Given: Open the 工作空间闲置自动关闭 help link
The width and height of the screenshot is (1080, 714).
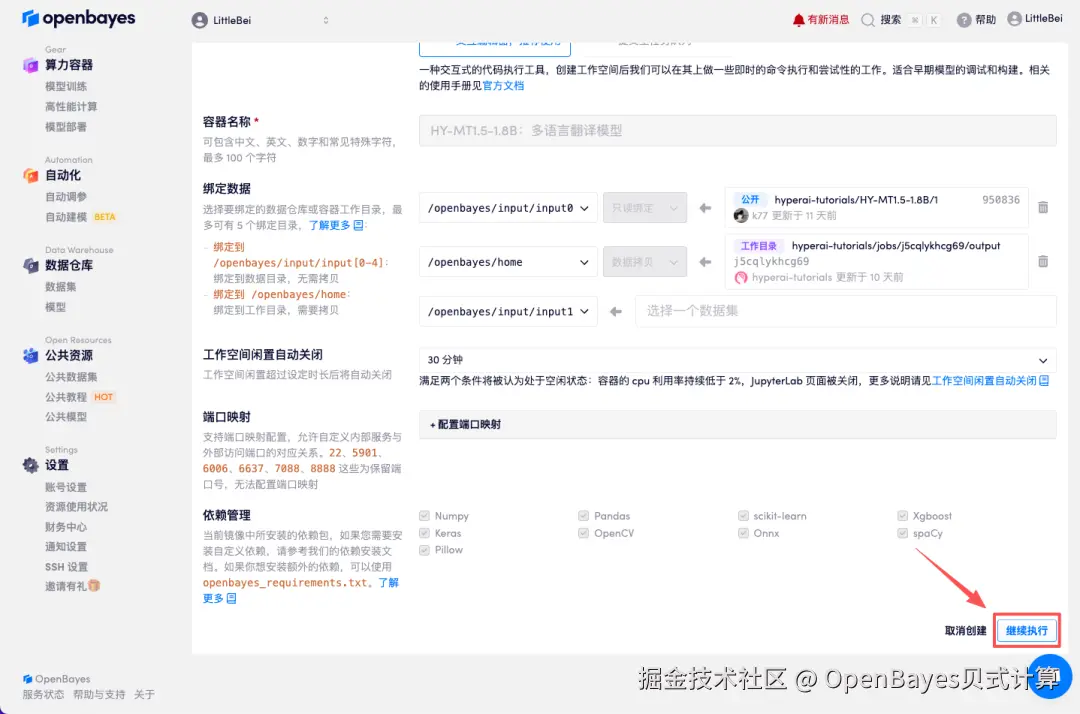Looking at the screenshot, I should tap(984, 381).
